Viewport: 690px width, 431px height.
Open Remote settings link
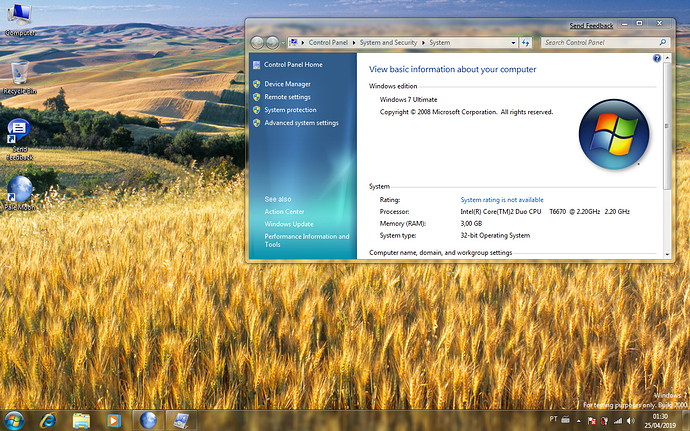click(287, 97)
